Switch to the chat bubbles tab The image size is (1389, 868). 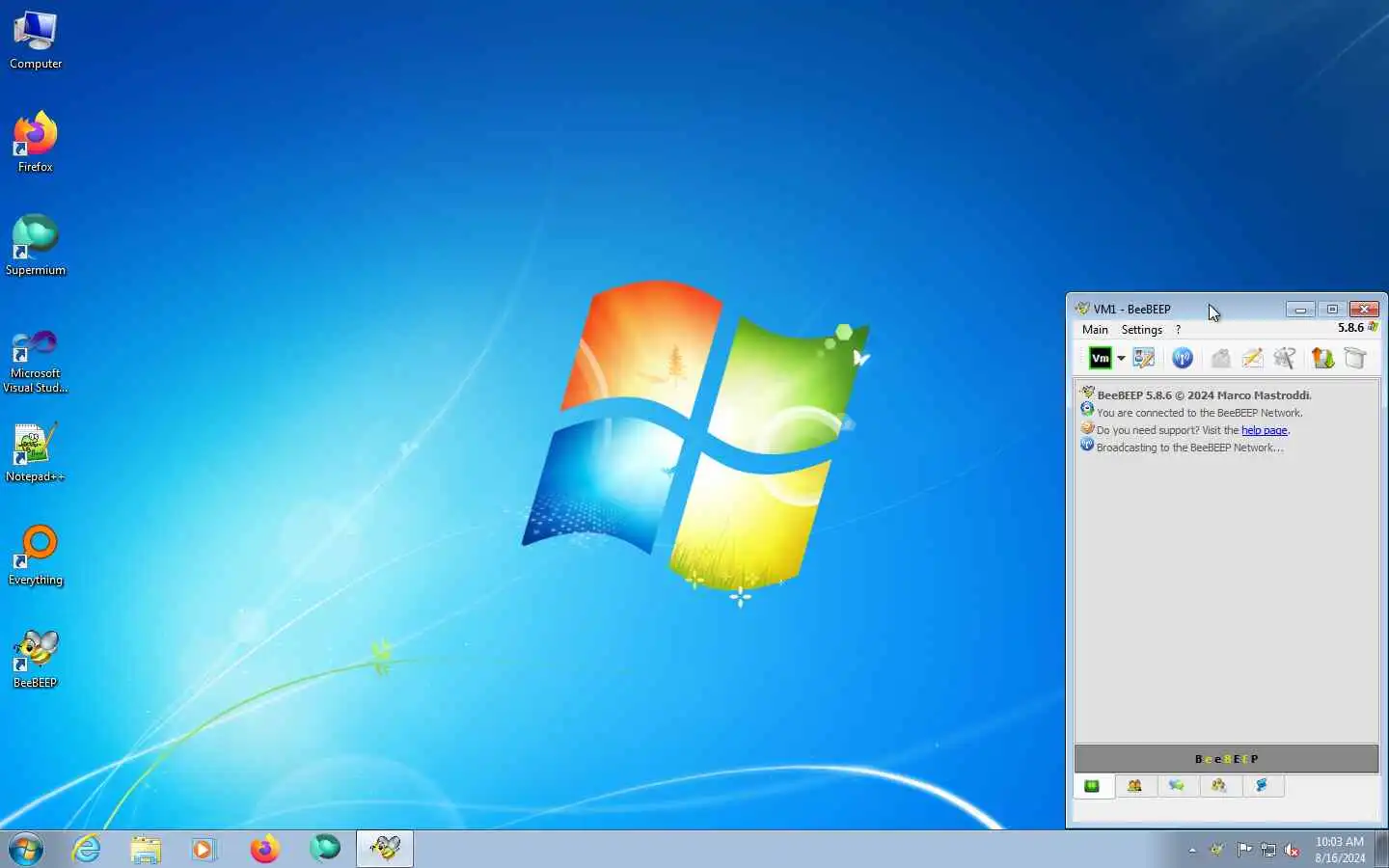point(1177,786)
